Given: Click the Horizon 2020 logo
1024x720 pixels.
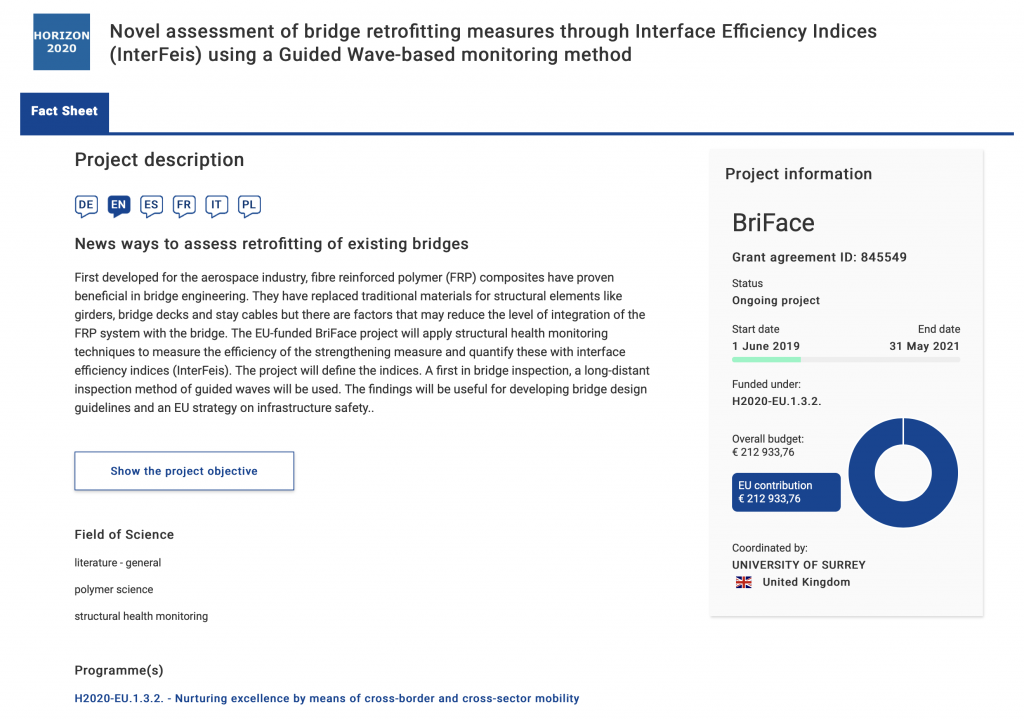Looking at the screenshot, I should (x=61, y=42).
